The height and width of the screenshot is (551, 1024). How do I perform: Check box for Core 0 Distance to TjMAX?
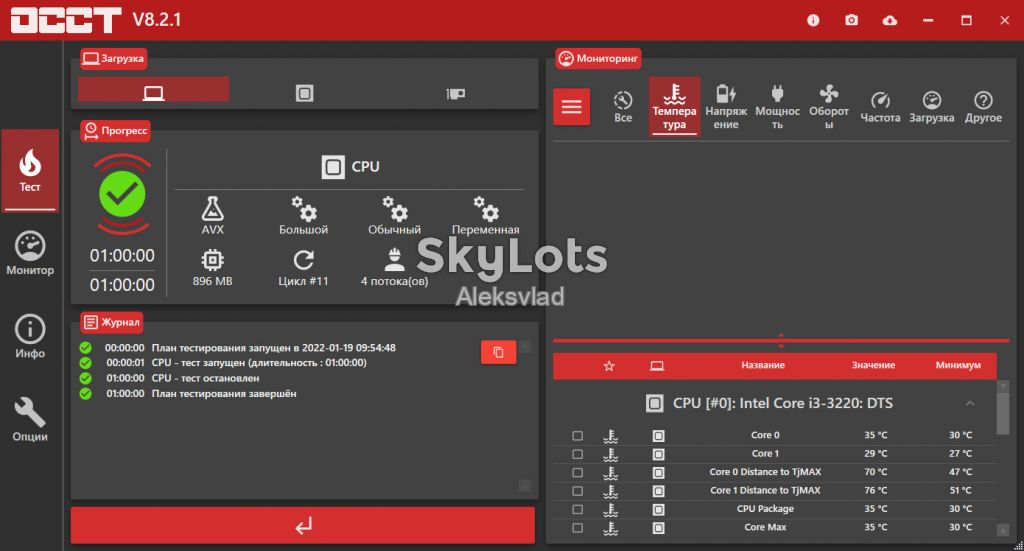pos(577,472)
